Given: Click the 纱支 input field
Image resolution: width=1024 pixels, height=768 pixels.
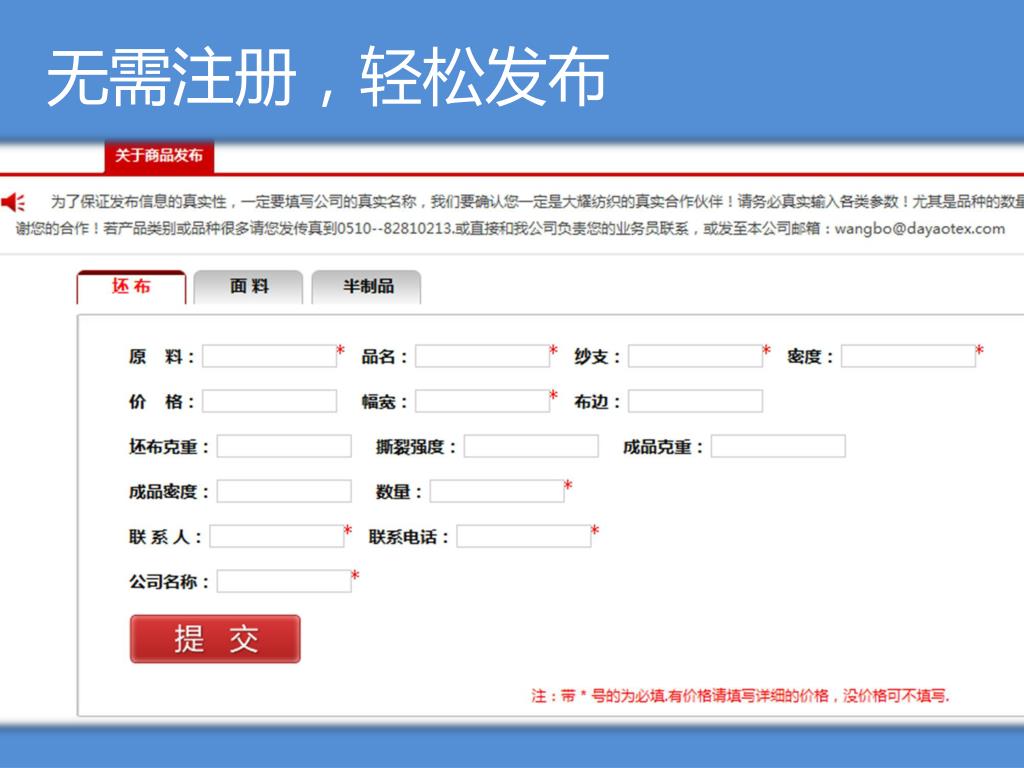Looking at the screenshot, I should 695,357.
